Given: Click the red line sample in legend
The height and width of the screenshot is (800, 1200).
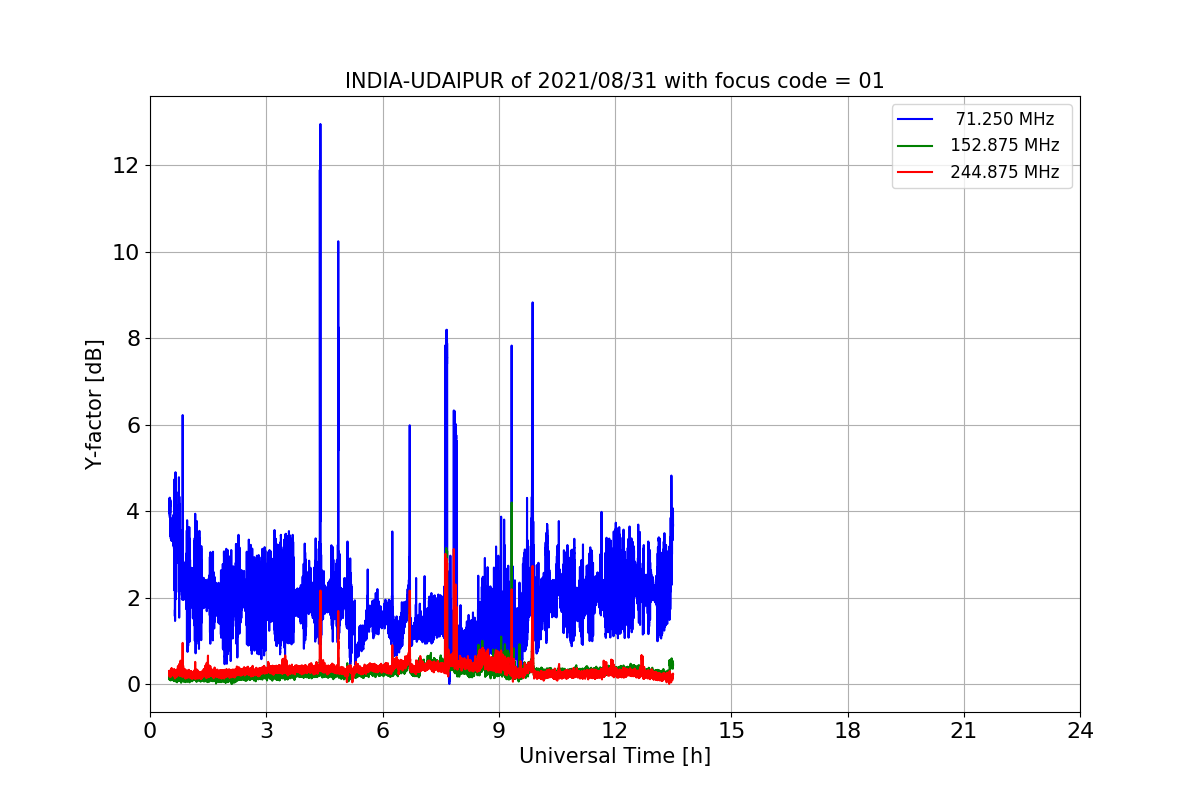Looking at the screenshot, I should tap(915, 172).
